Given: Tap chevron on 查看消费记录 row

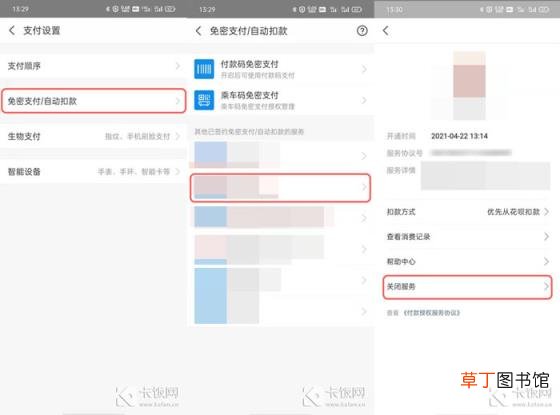Looking at the screenshot, I should tap(546, 236).
